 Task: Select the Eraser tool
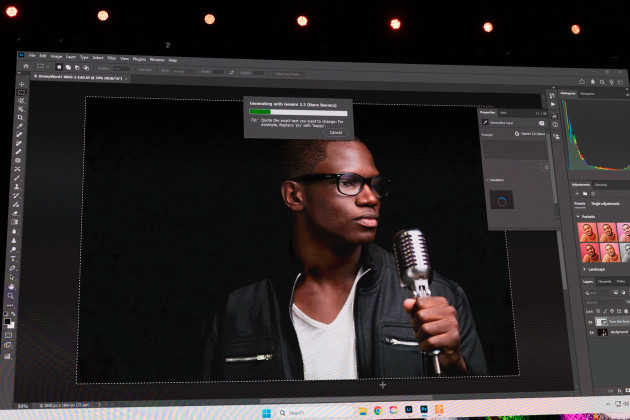tap(16, 213)
